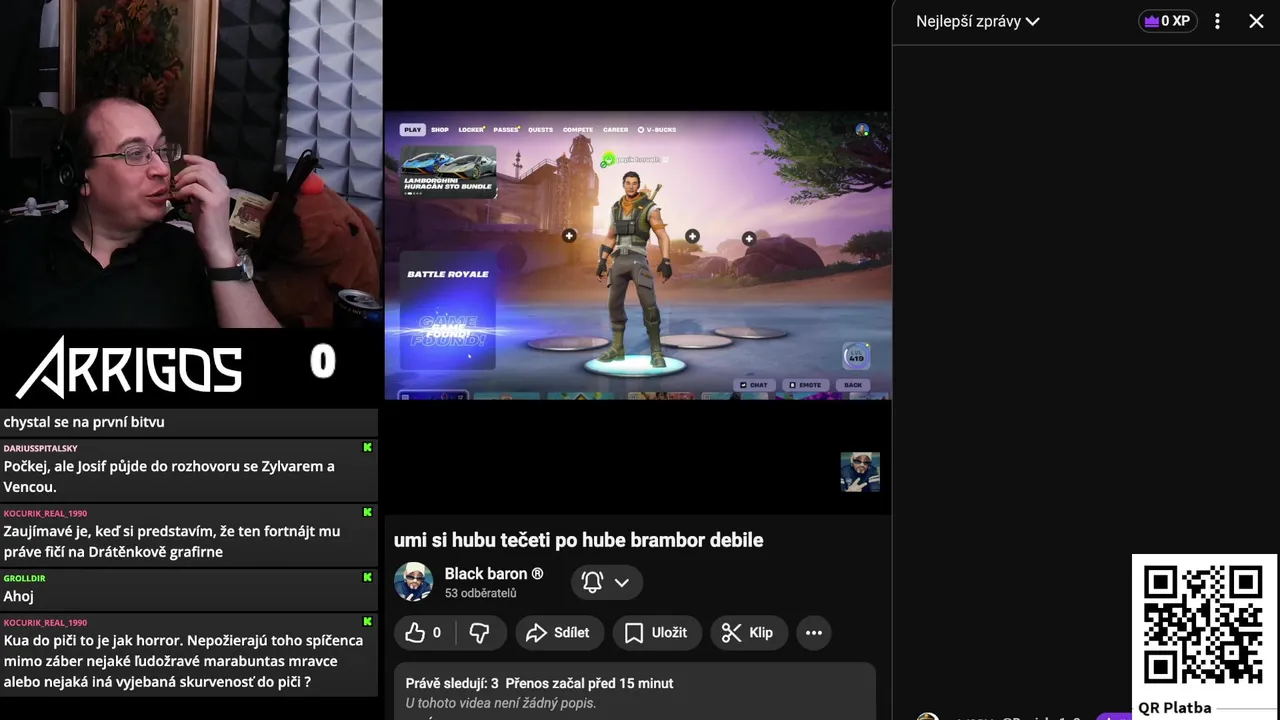Open the SHOP tab in Fortnite

(x=440, y=130)
